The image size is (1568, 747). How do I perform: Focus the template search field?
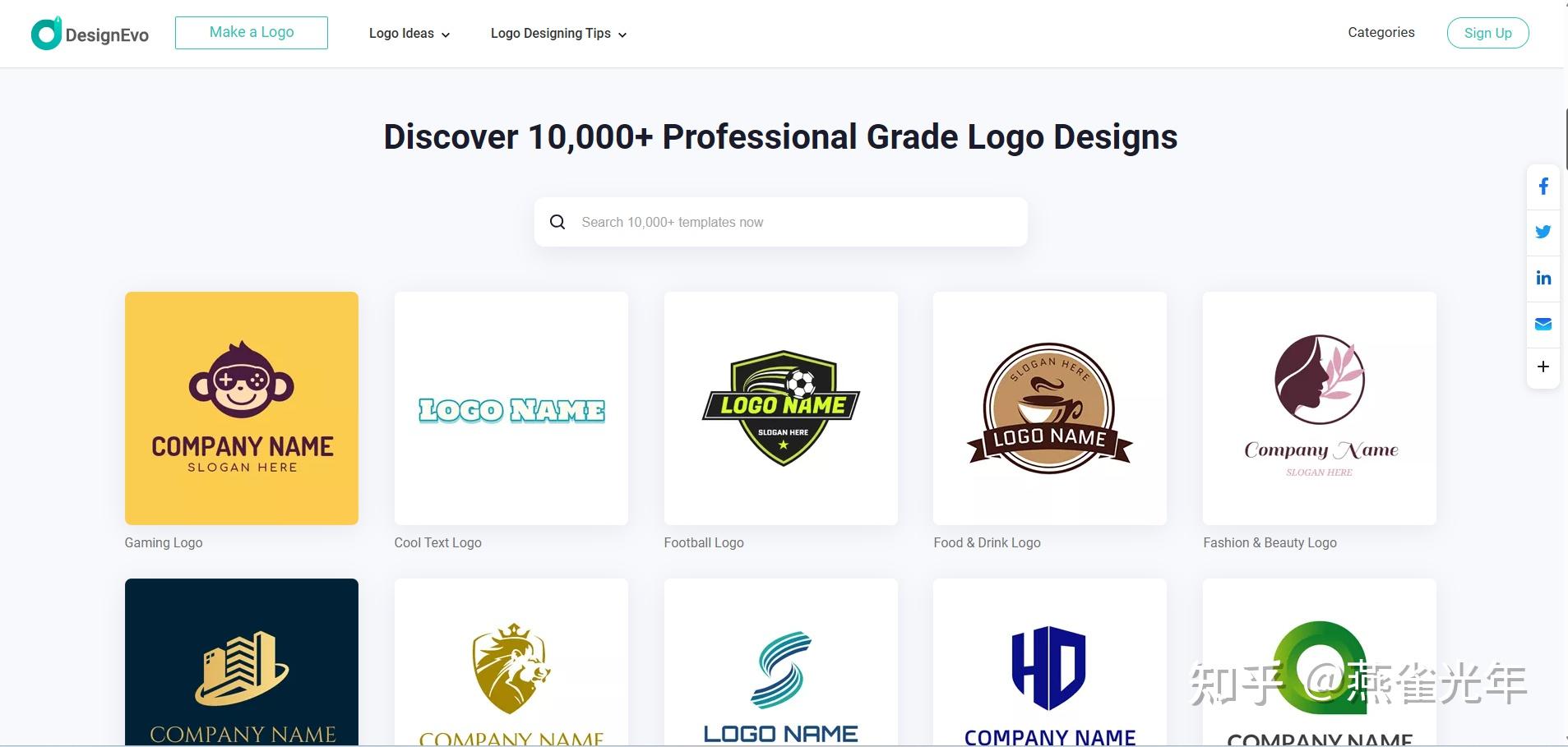tap(781, 222)
